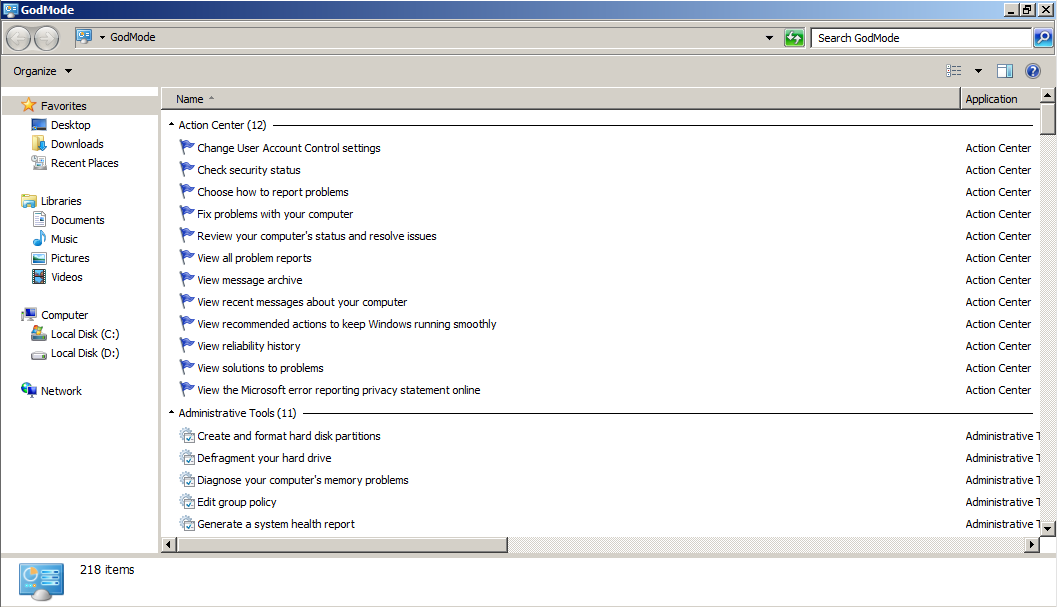Click the Back arrow button
Viewport: 1057px width, 607px height.
click(19, 38)
